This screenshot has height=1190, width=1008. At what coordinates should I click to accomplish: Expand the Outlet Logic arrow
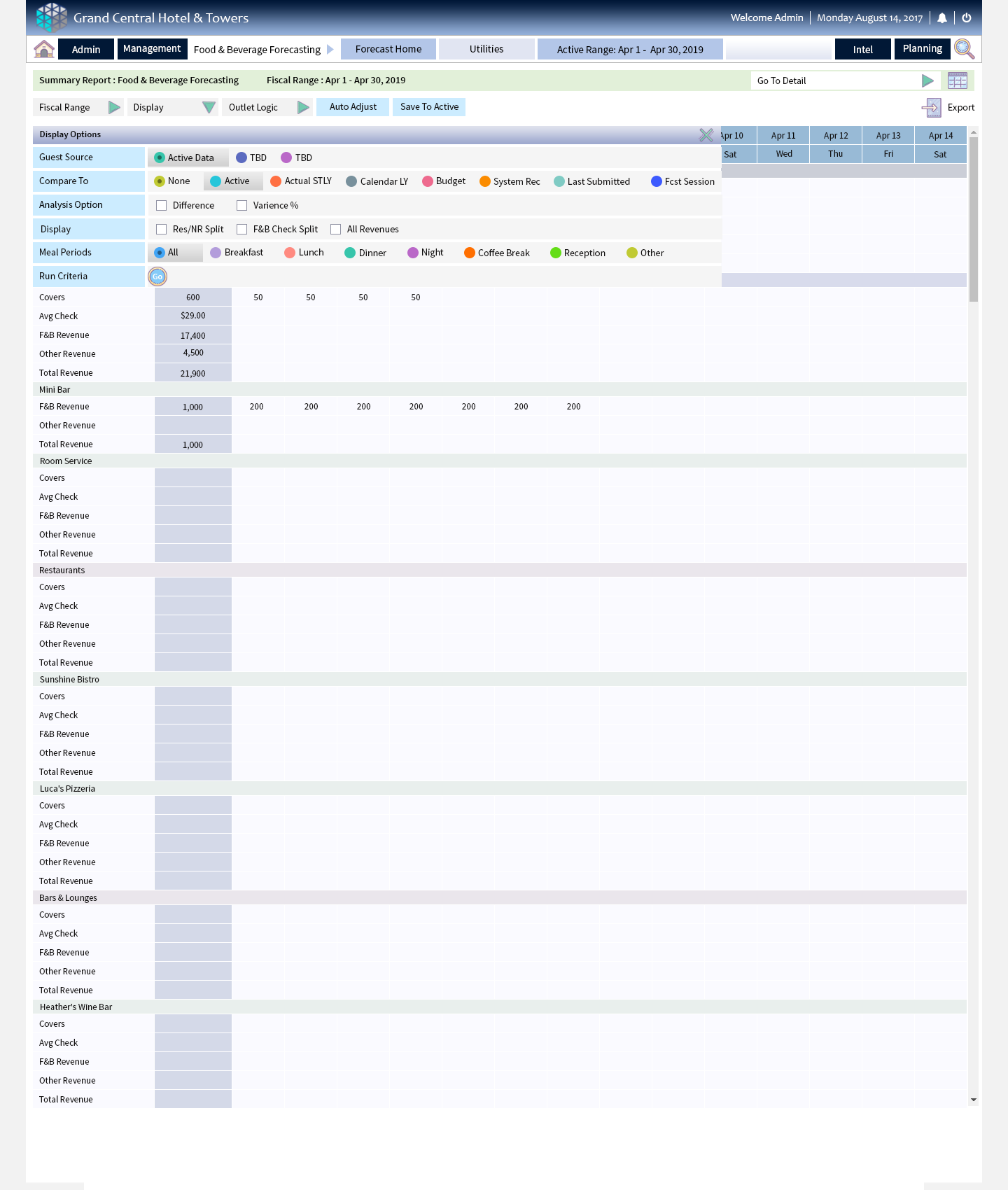(303, 107)
